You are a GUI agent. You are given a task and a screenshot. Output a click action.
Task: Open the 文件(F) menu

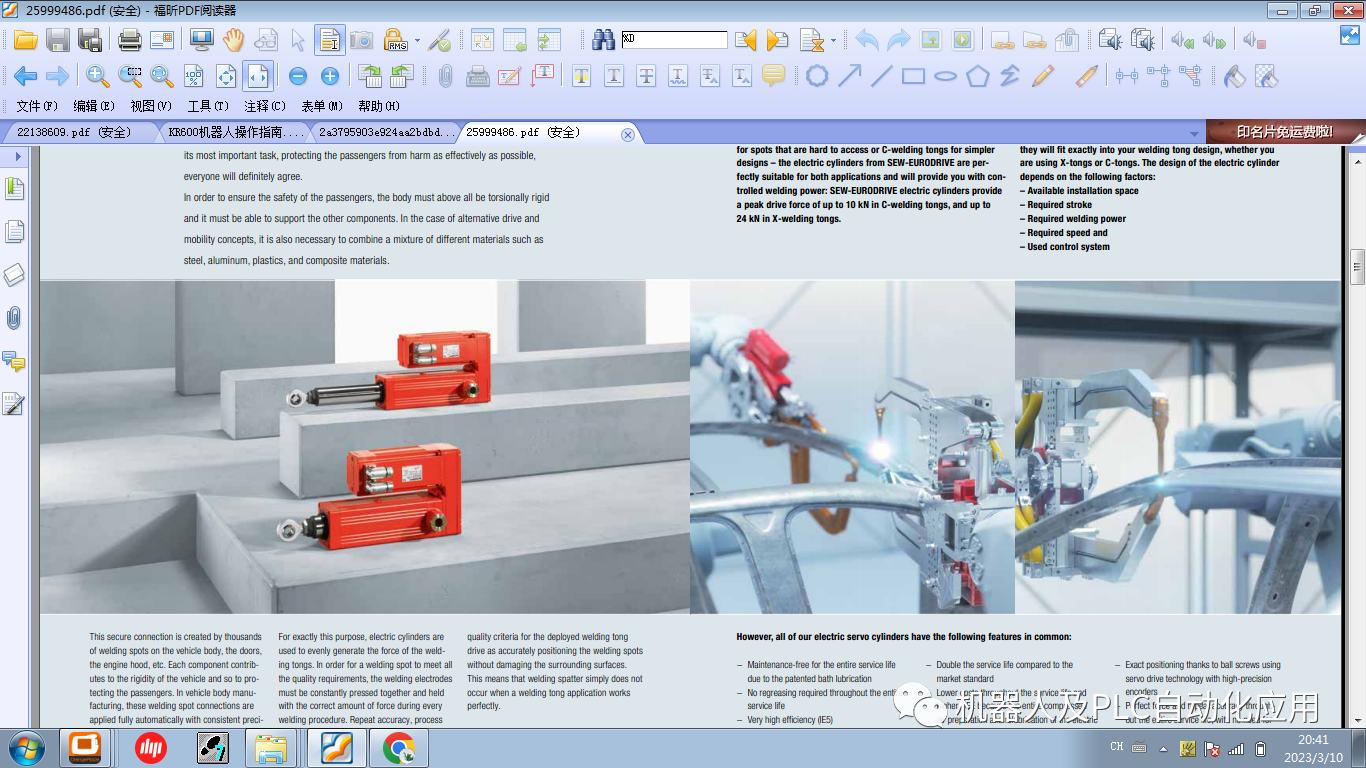point(37,106)
